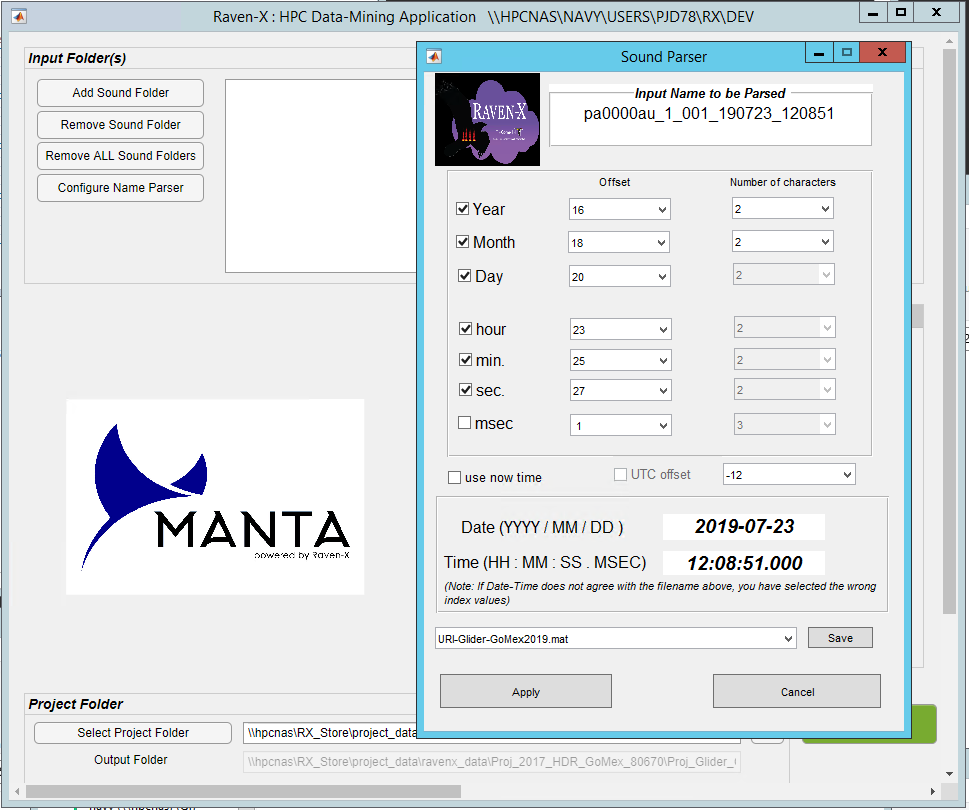969x810 pixels.
Task: Click the main window vertical scrollbar thumb
Action: (x=949, y=331)
